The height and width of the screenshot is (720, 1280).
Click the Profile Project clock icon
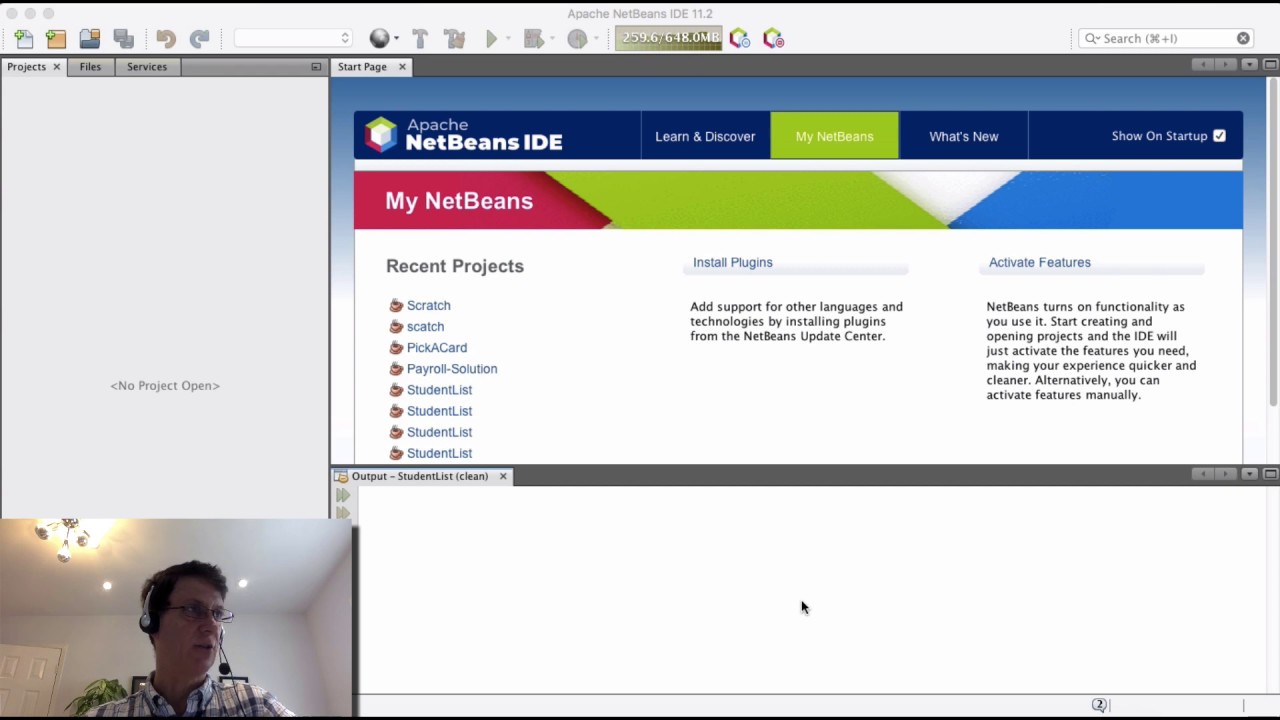tap(577, 39)
